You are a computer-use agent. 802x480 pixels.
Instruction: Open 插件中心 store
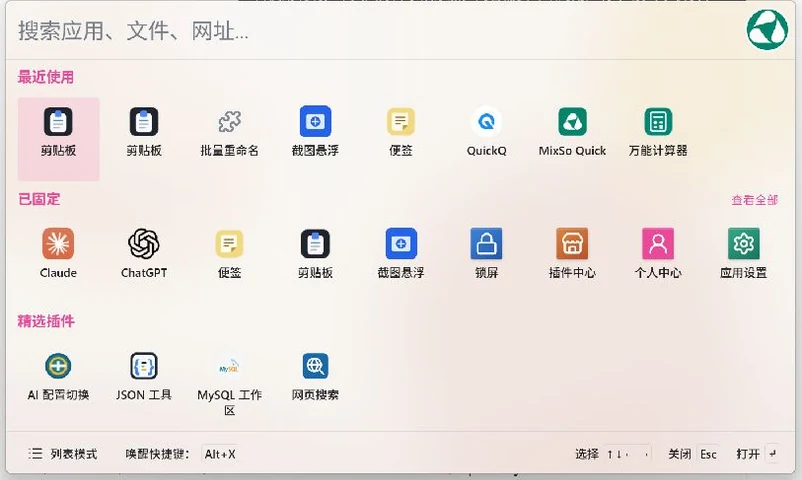[572, 254]
